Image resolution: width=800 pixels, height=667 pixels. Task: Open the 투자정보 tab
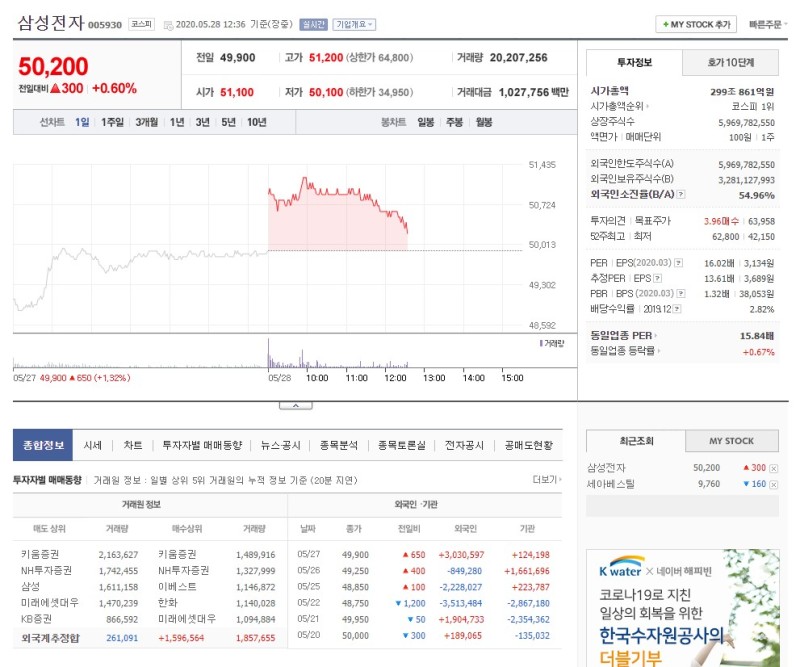[634, 63]
